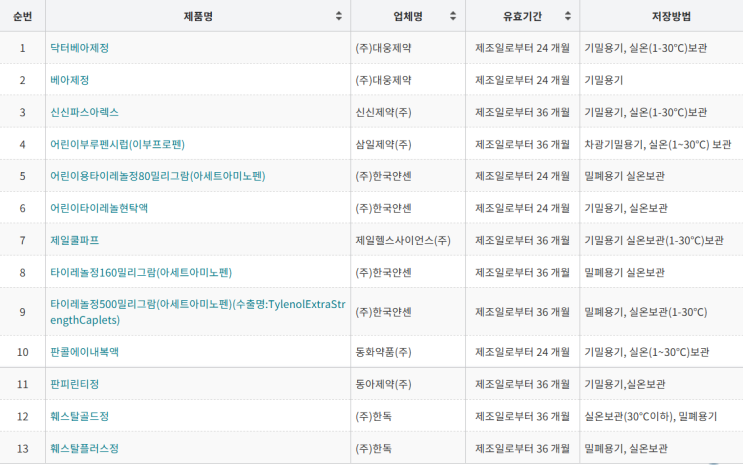
Task: Open product link 훼스탈골드정
Action: click(80, 416)
